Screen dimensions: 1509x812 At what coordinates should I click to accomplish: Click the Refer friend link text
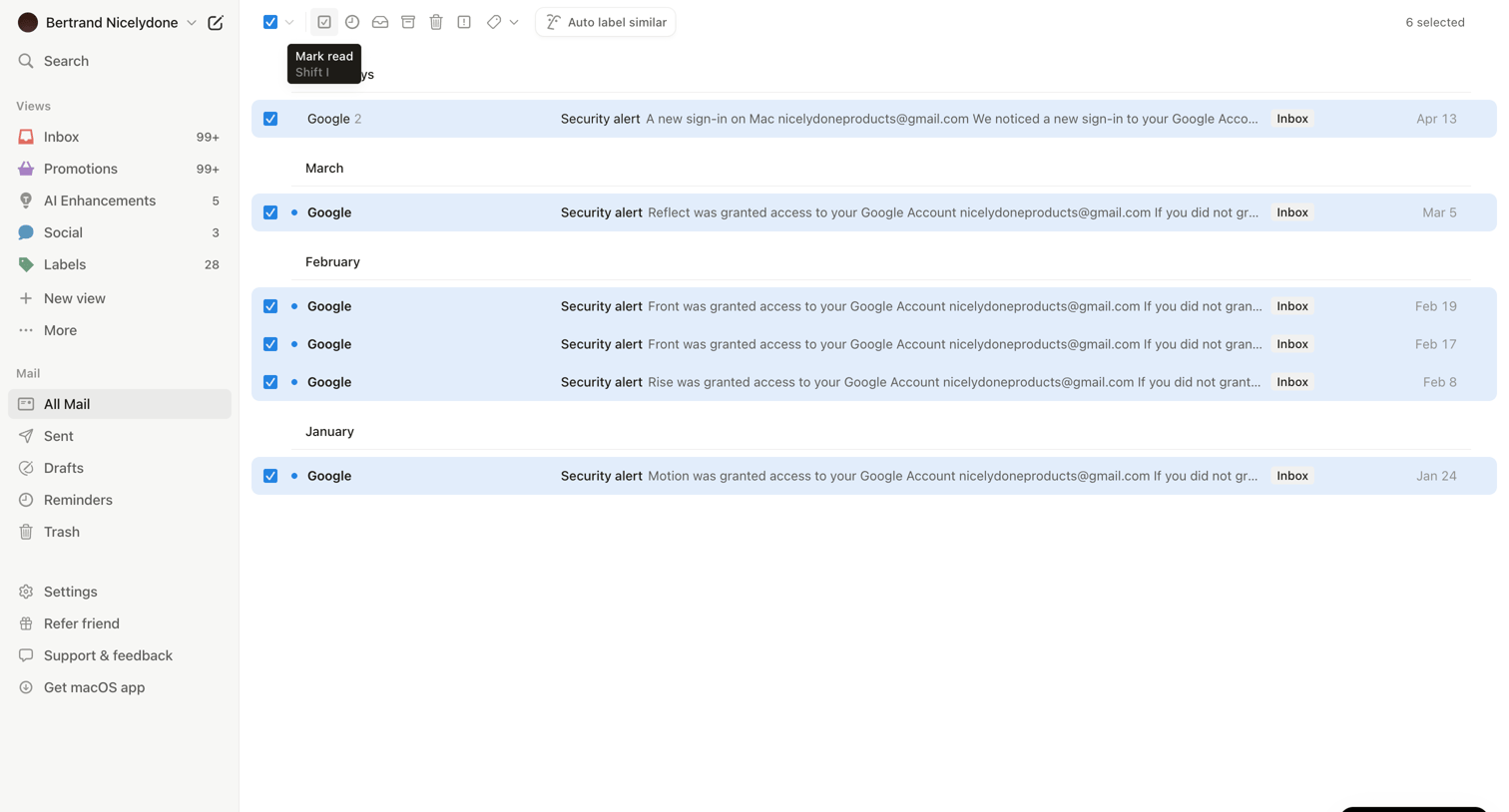point(82,623)
